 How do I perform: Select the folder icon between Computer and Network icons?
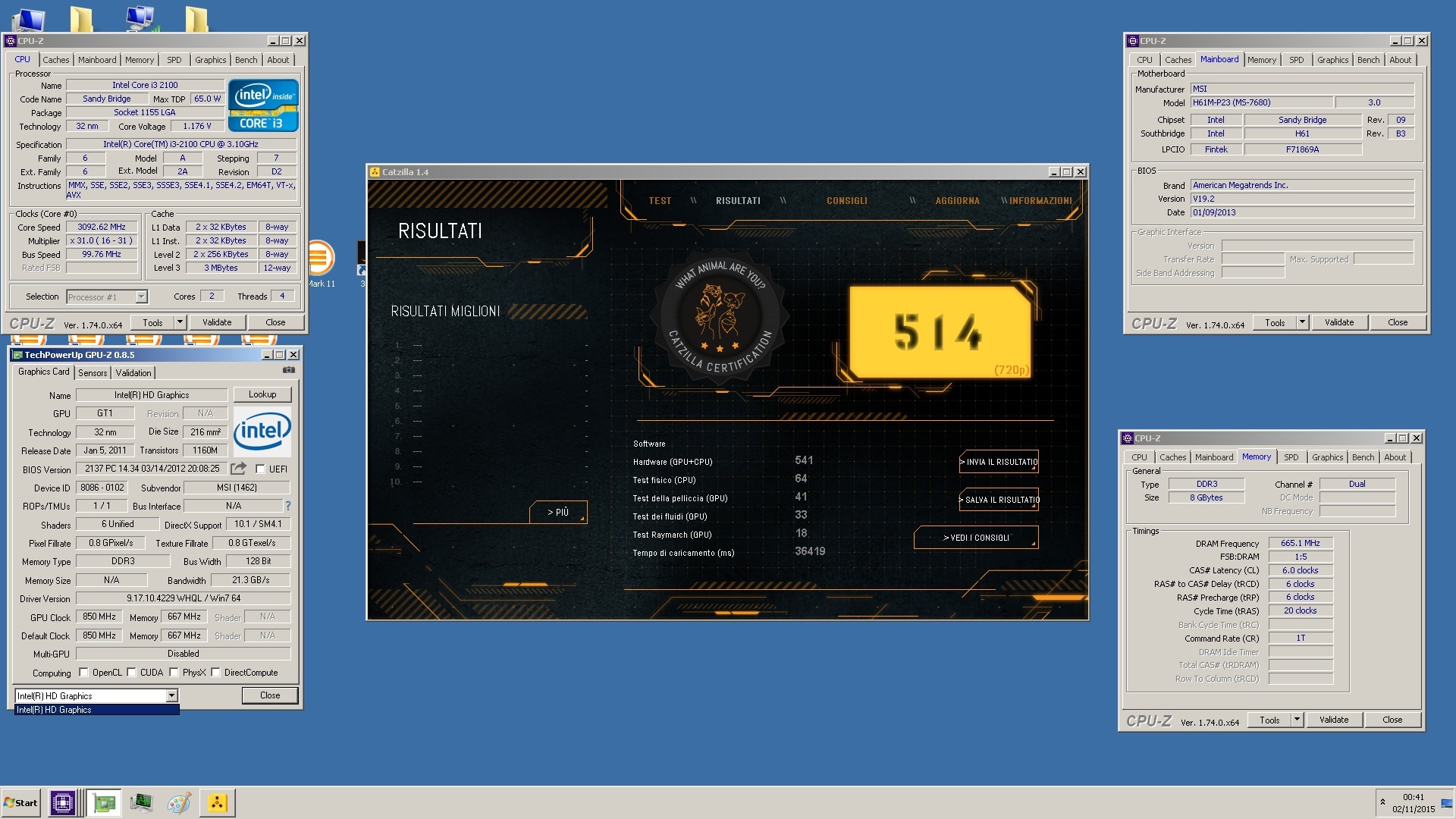click(x=81, y=20)
